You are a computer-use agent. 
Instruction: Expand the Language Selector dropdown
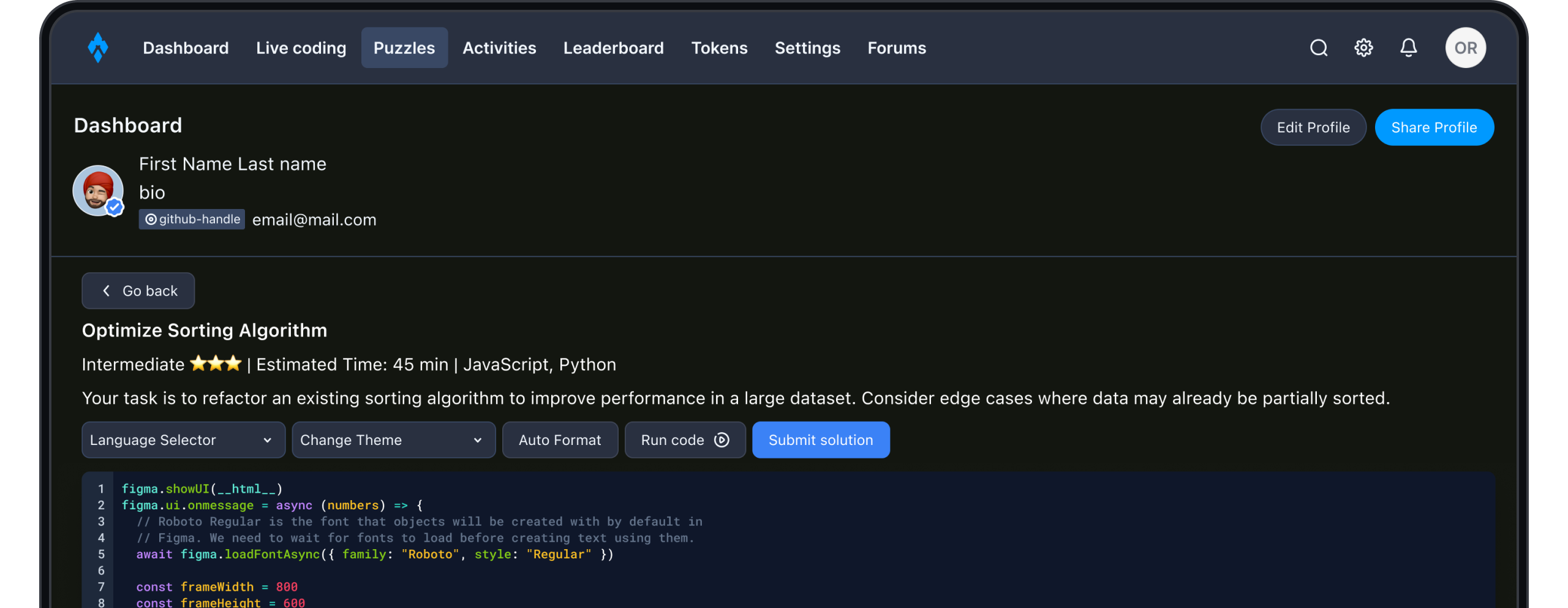click(183, 440)
